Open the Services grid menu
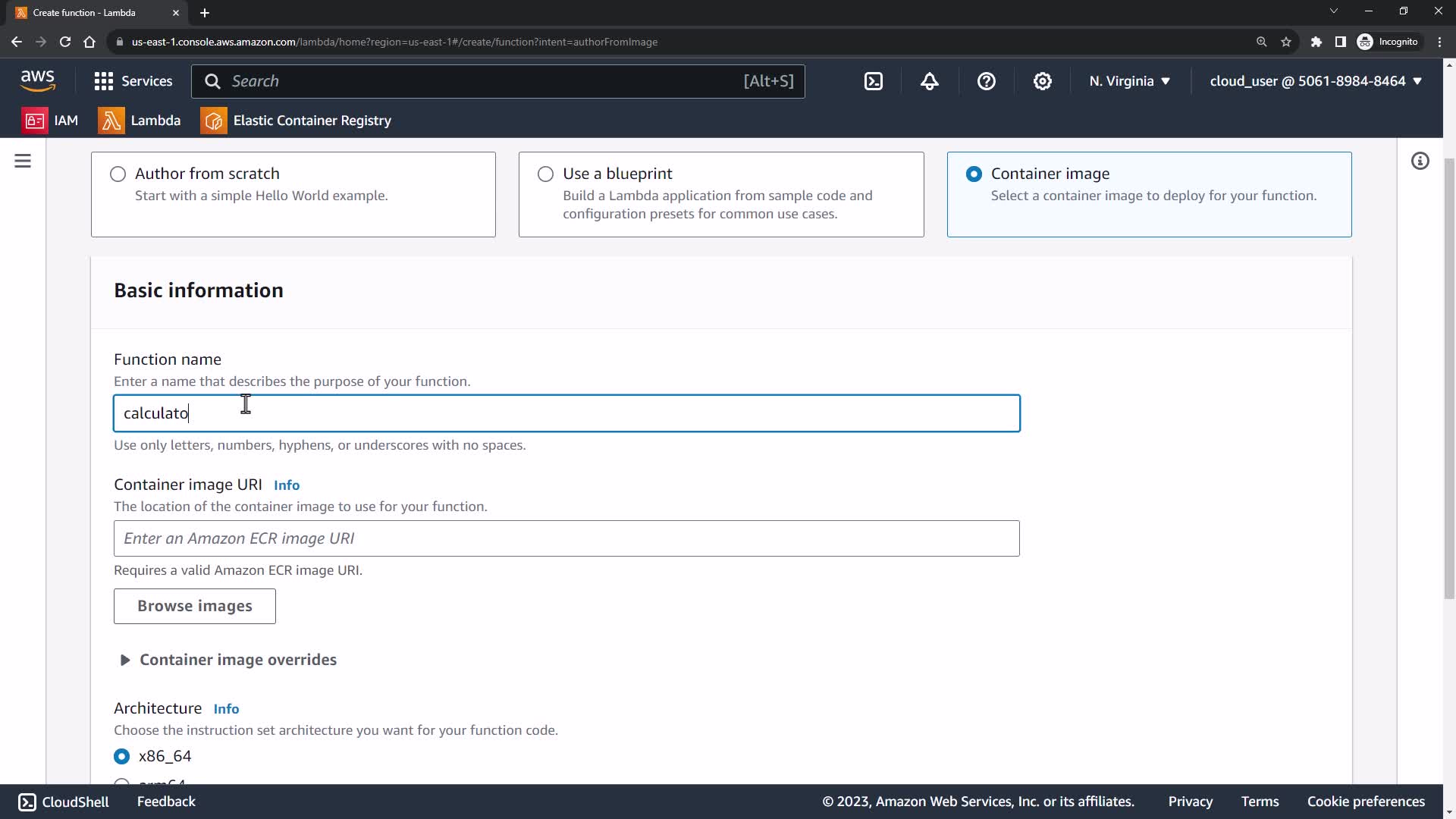 click(x=133, y=81)
